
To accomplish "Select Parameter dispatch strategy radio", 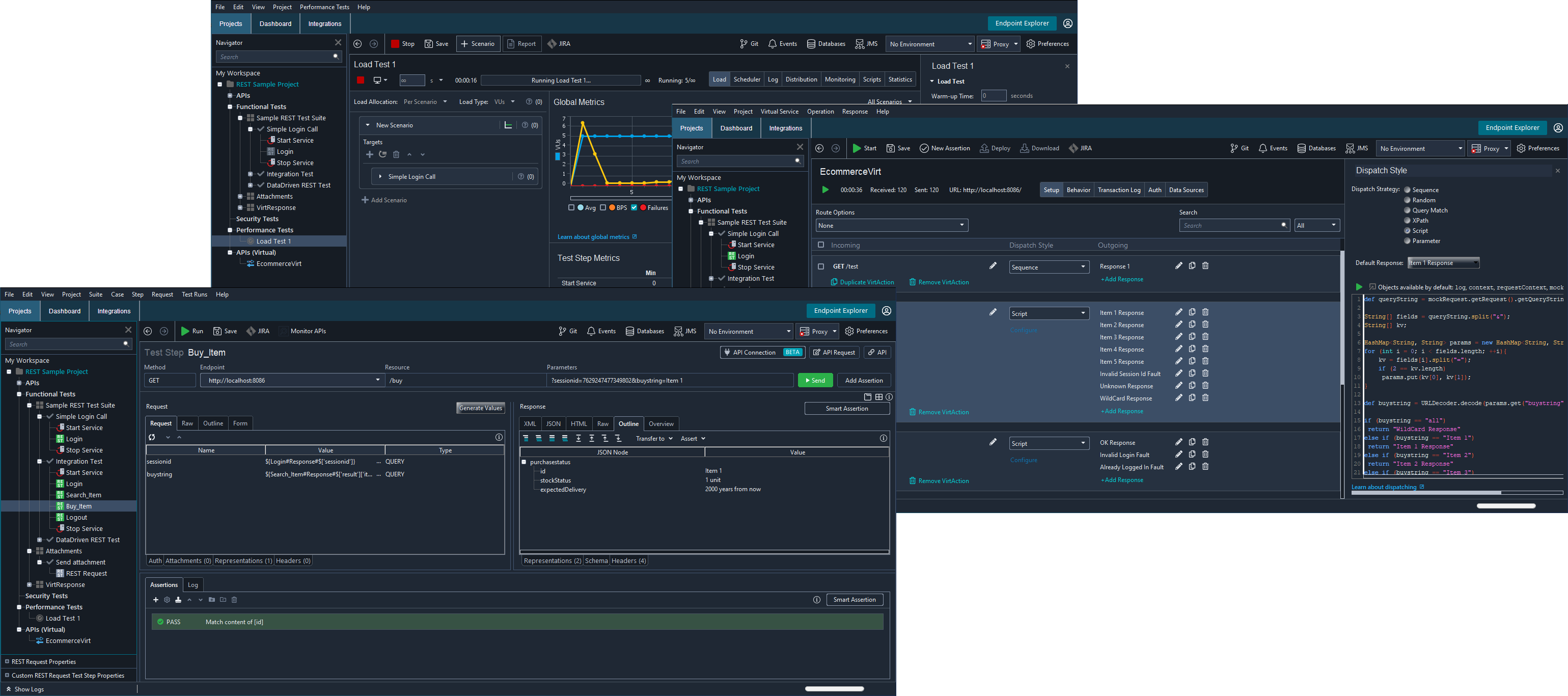I will click(x=1407, y=241).
